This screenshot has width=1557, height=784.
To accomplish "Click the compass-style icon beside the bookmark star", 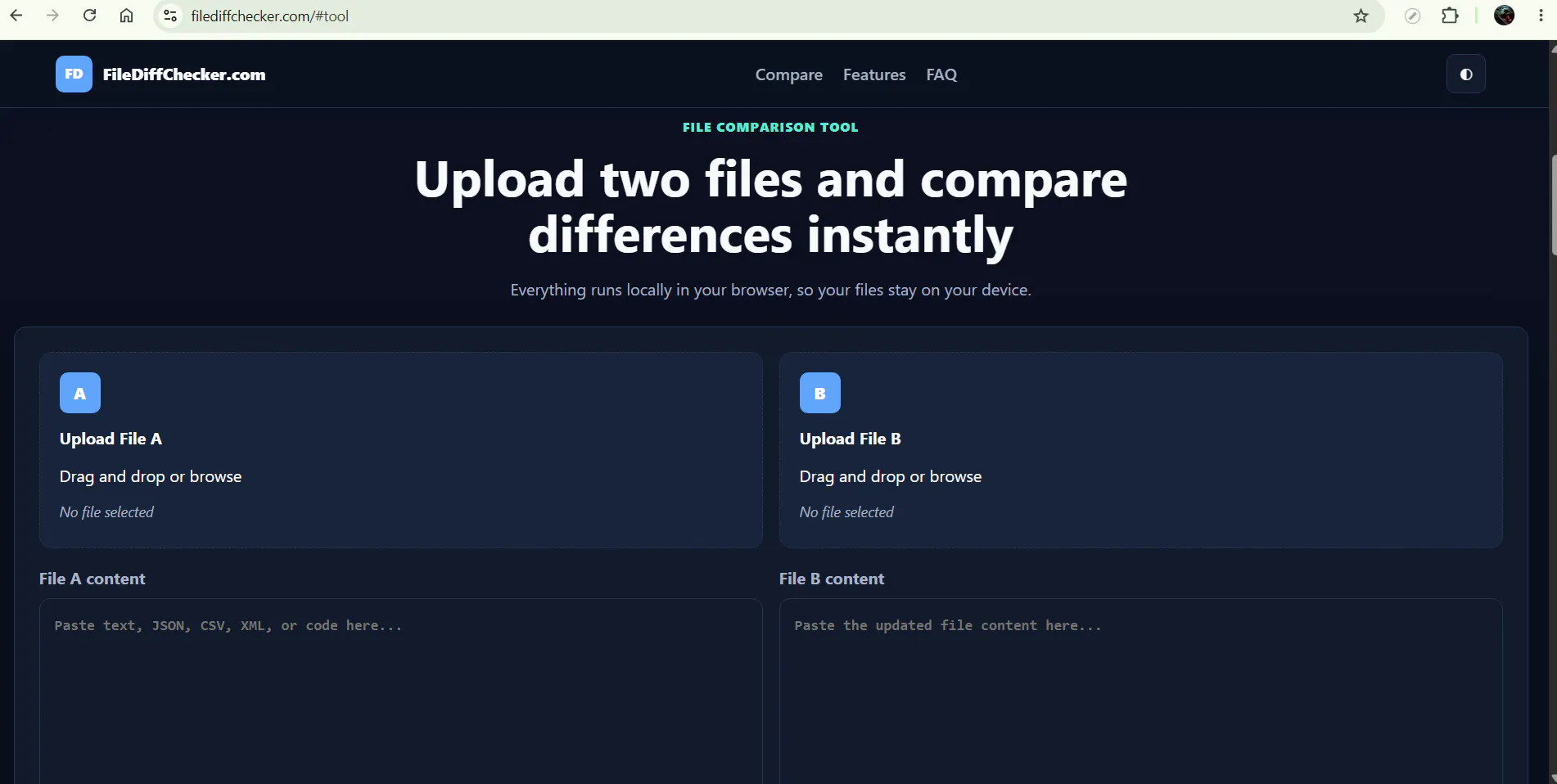I will [x=1412, y=16].
